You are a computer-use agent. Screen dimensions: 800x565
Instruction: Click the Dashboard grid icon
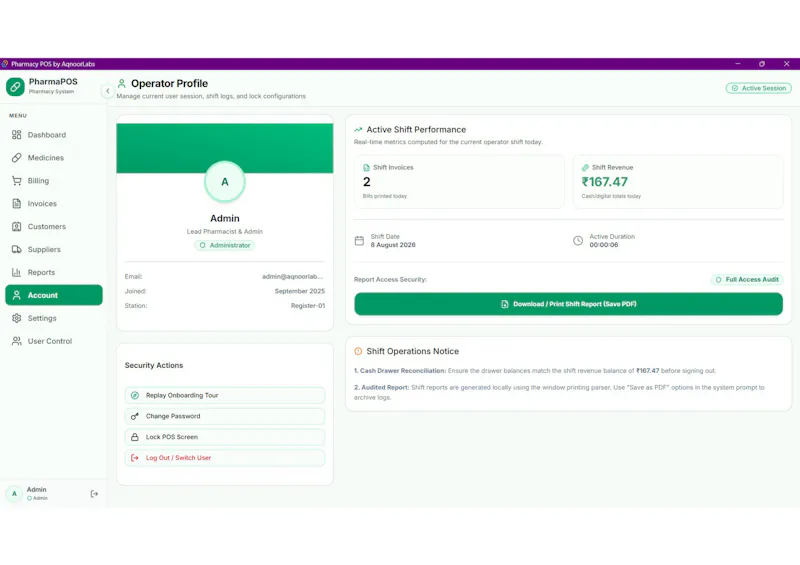[x=17, y=135]
